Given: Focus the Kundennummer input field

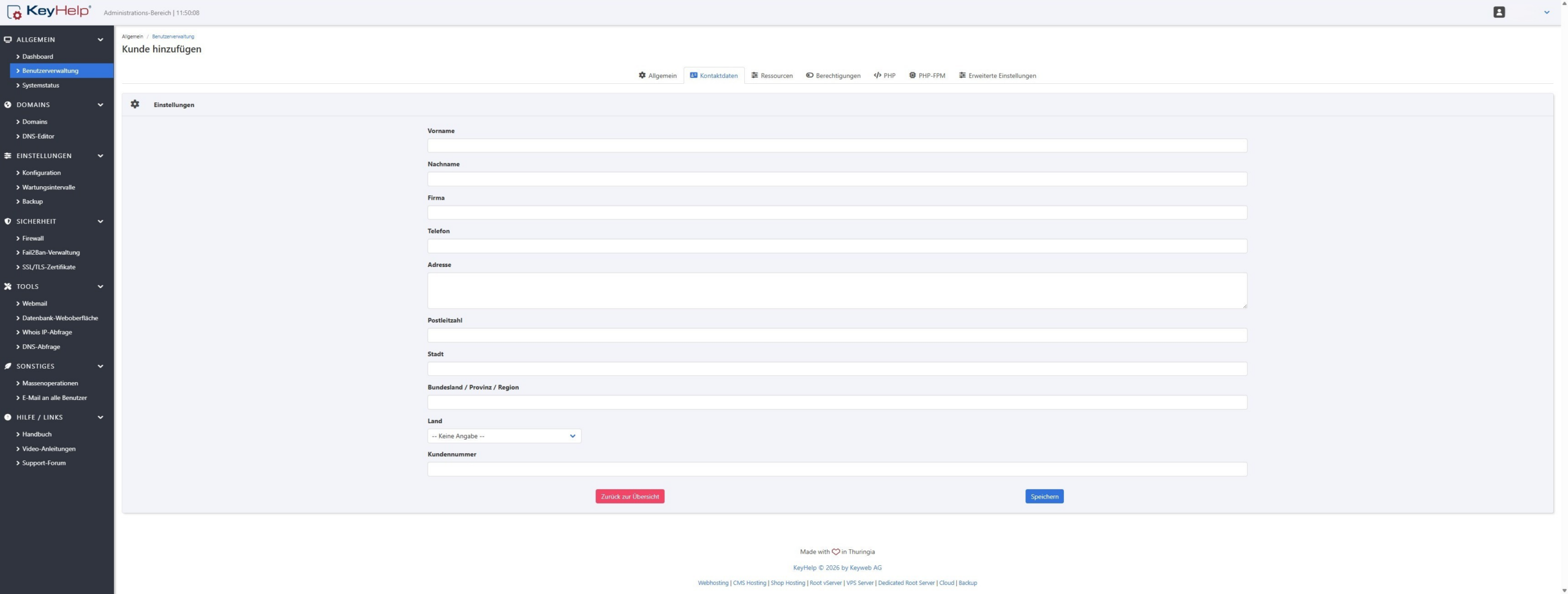Looking at the screenshot, I should 837,469.
